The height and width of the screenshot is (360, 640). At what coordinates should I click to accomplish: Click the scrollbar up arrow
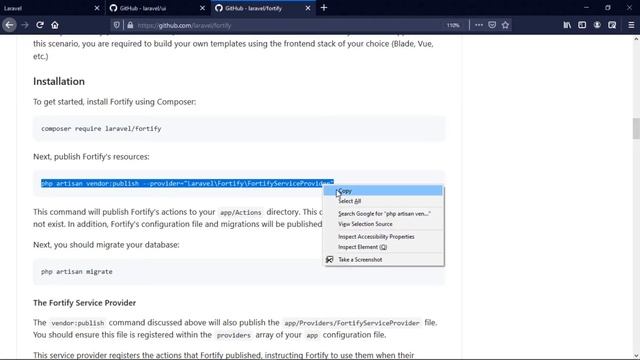[636, 39]
